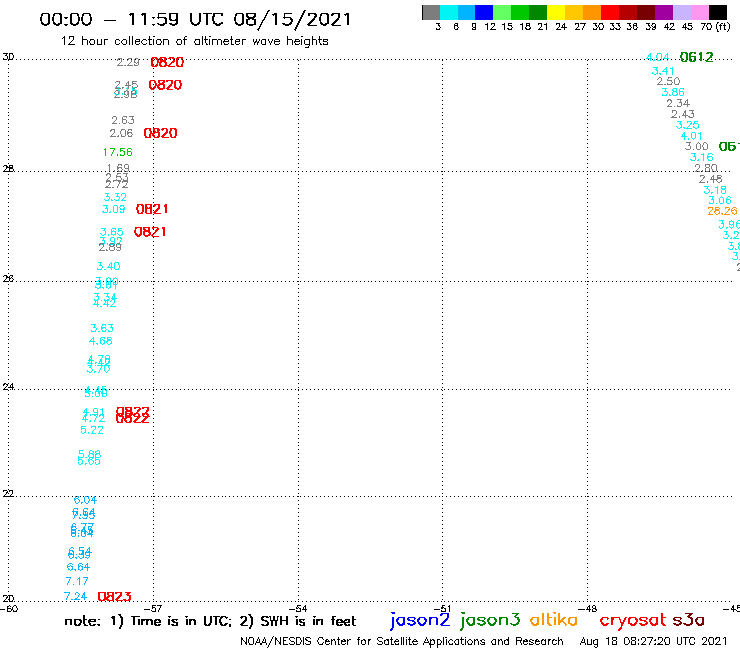Click the -54 longitude axis label
Image resolution: width=740 pixels, height=650 pixels.
tap(298, 609)
